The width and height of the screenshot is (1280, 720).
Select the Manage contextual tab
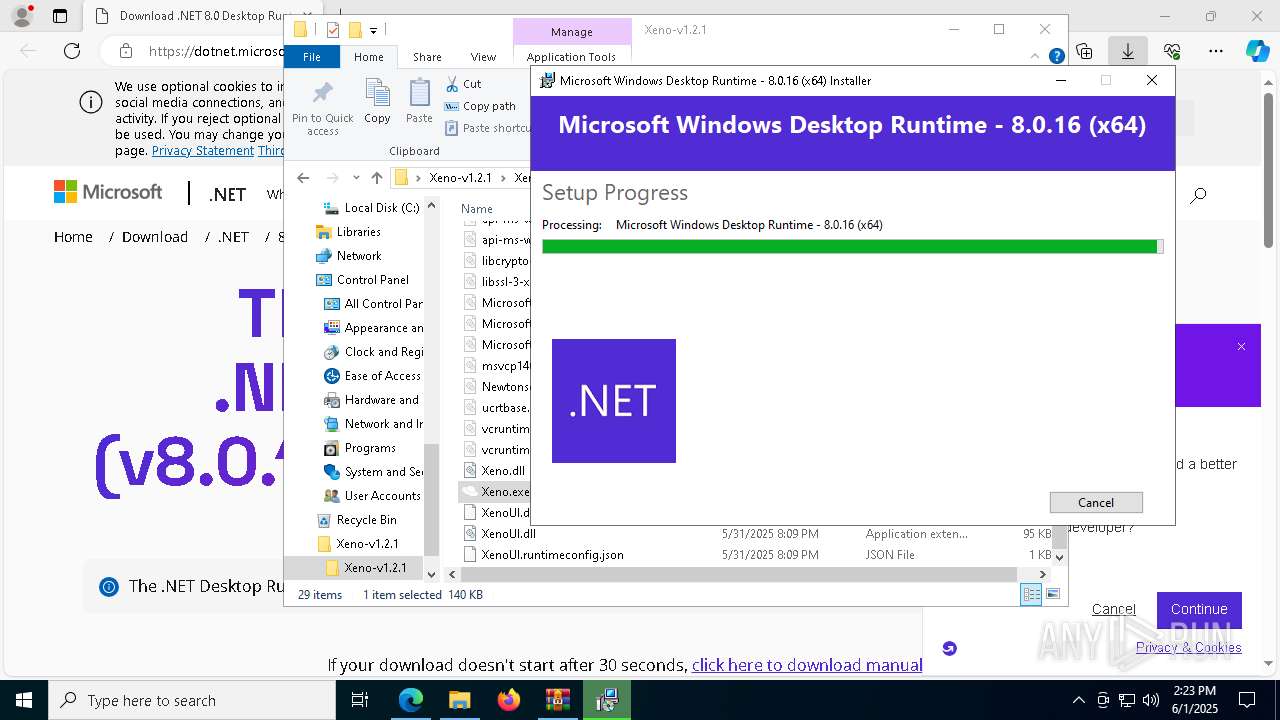572,31
